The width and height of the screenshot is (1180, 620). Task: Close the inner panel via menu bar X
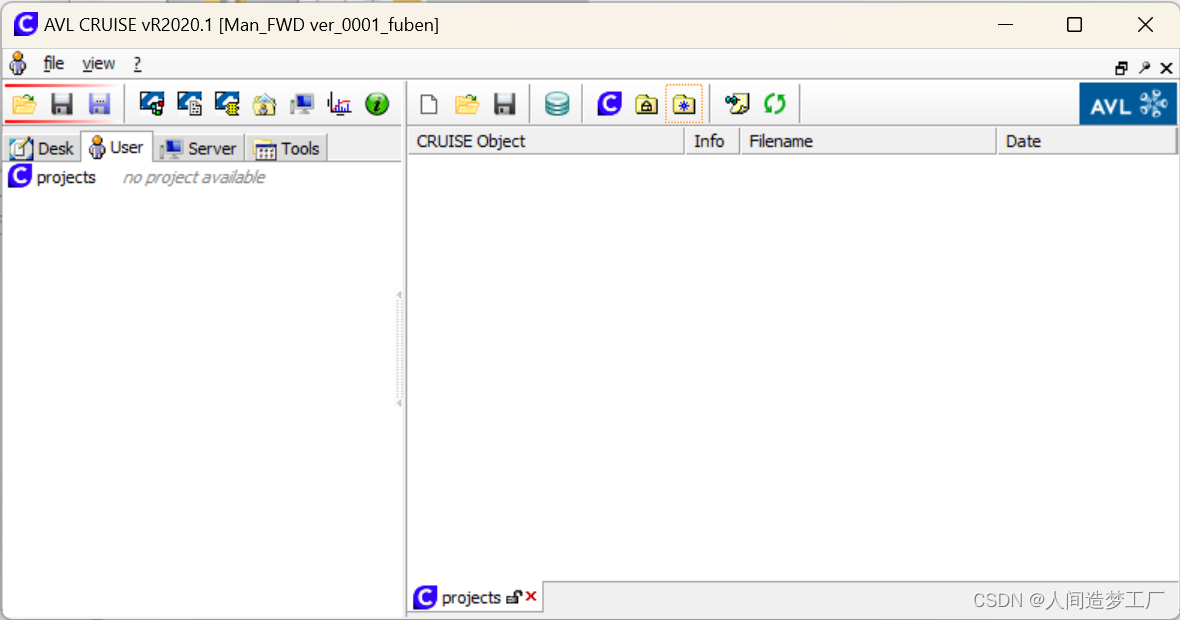[1166, 68]
